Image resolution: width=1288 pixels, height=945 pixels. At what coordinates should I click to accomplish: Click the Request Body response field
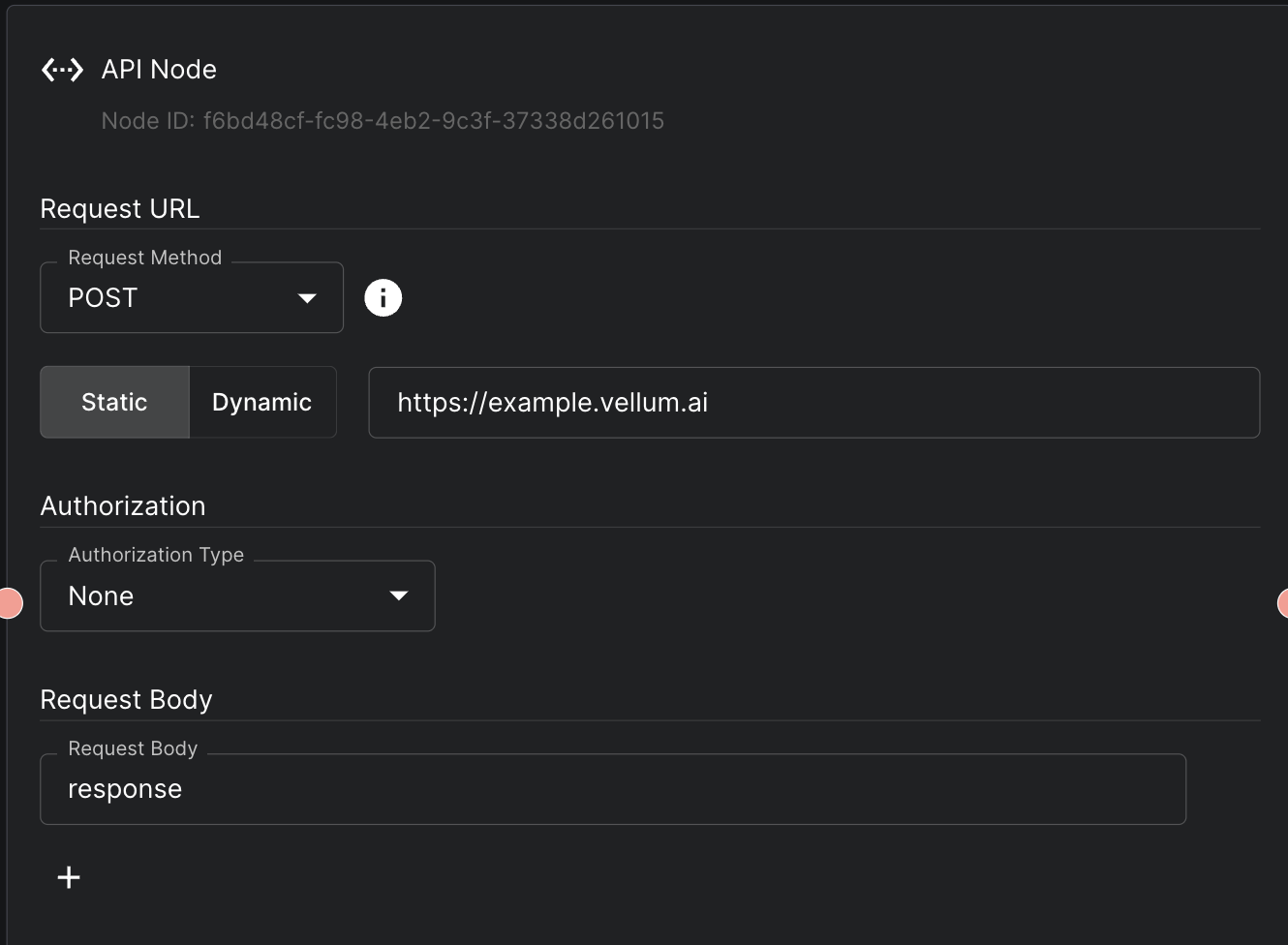click(x=613, y=789)
